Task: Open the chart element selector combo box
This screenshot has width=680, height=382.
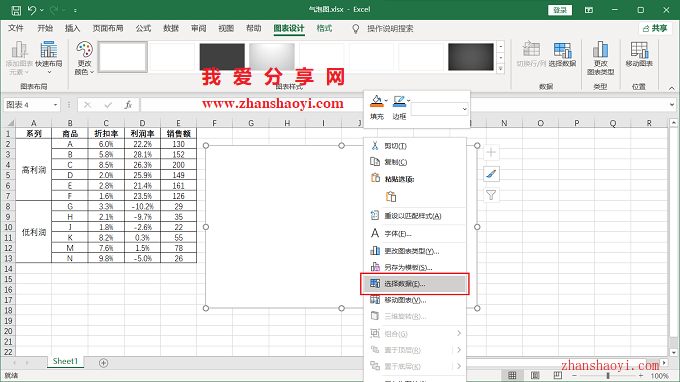Action: click(439, 109)
